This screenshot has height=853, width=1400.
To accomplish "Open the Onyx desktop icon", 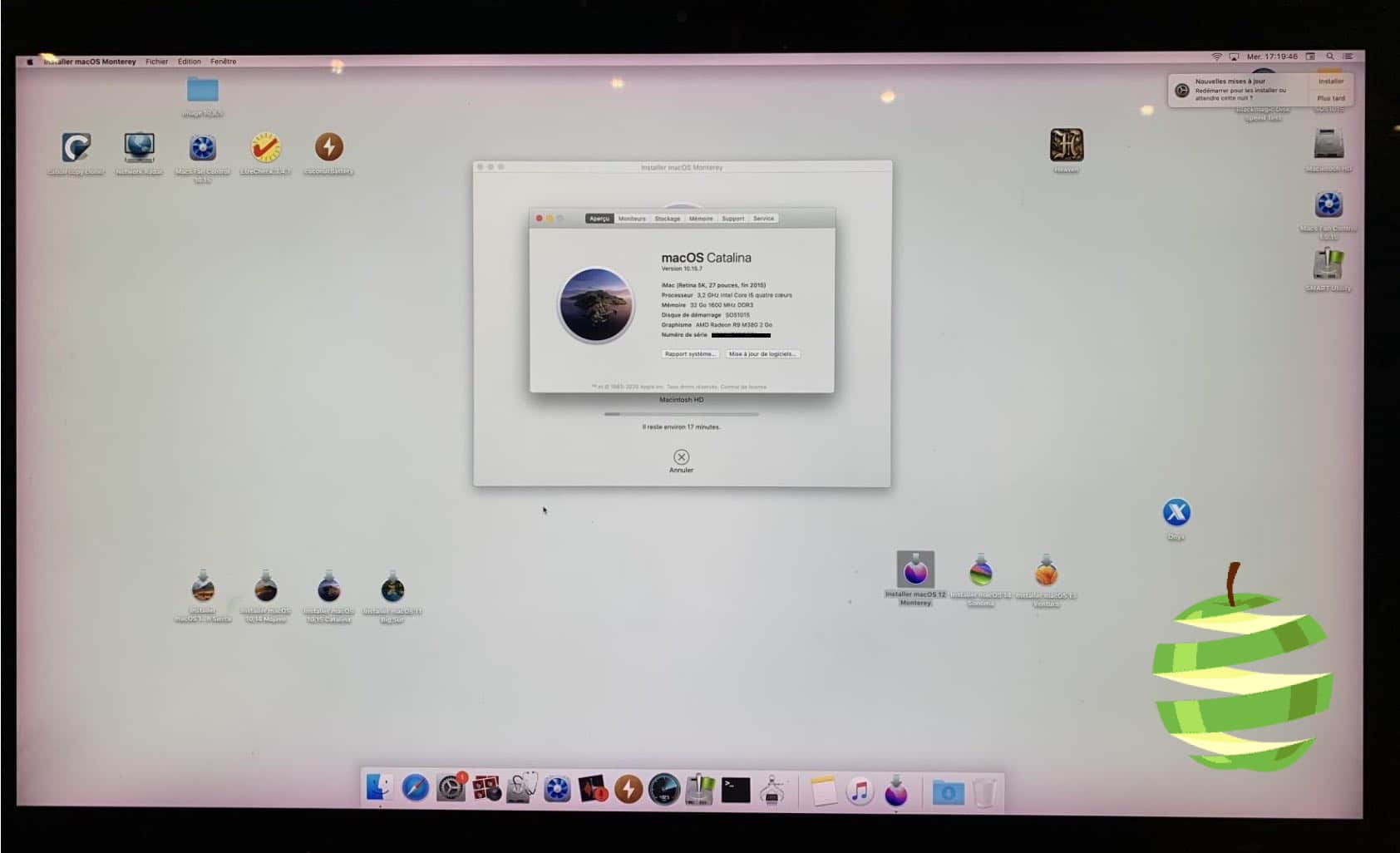I will tap(1176, 513).
